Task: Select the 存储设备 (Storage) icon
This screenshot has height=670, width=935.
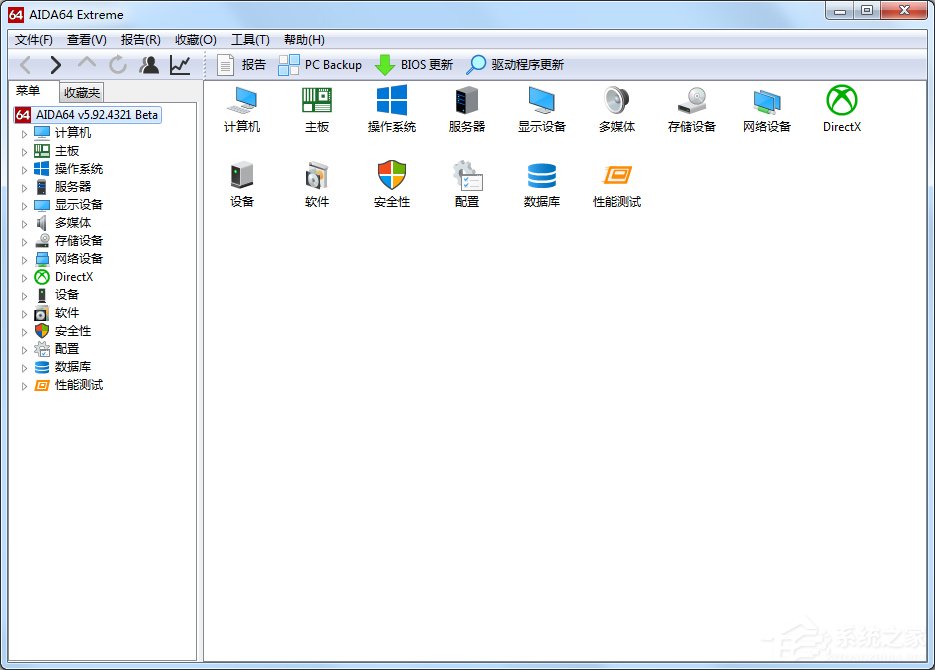Action: [x=691, y=105]
